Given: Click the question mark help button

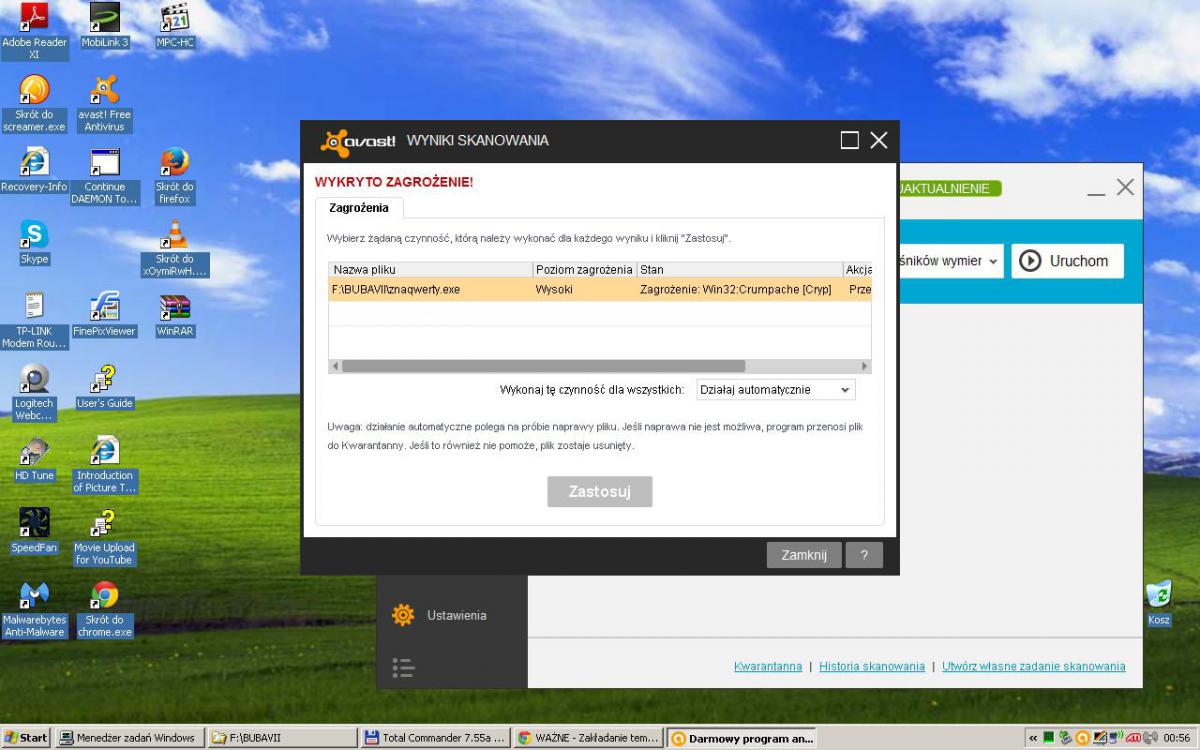Looking at the screenshot, I should [x=864, y=555].
